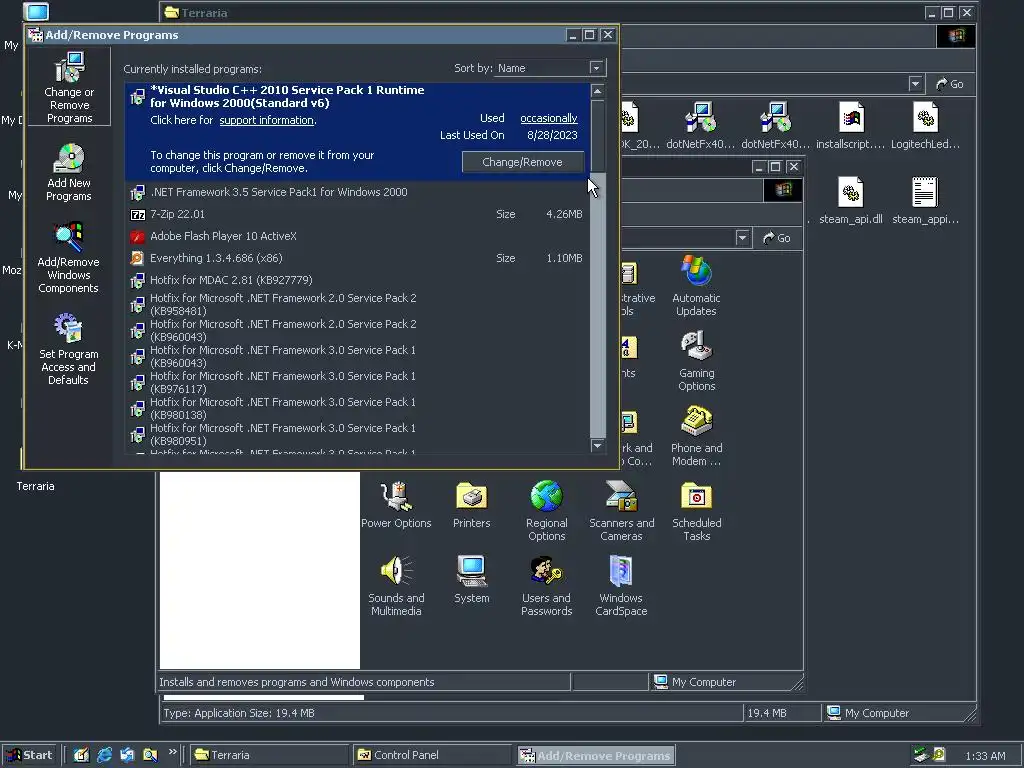Select Hotfix for MDAC 2.81 (KB927779)
This screenshot has width=1024, height=768.
tap(357, 280)
